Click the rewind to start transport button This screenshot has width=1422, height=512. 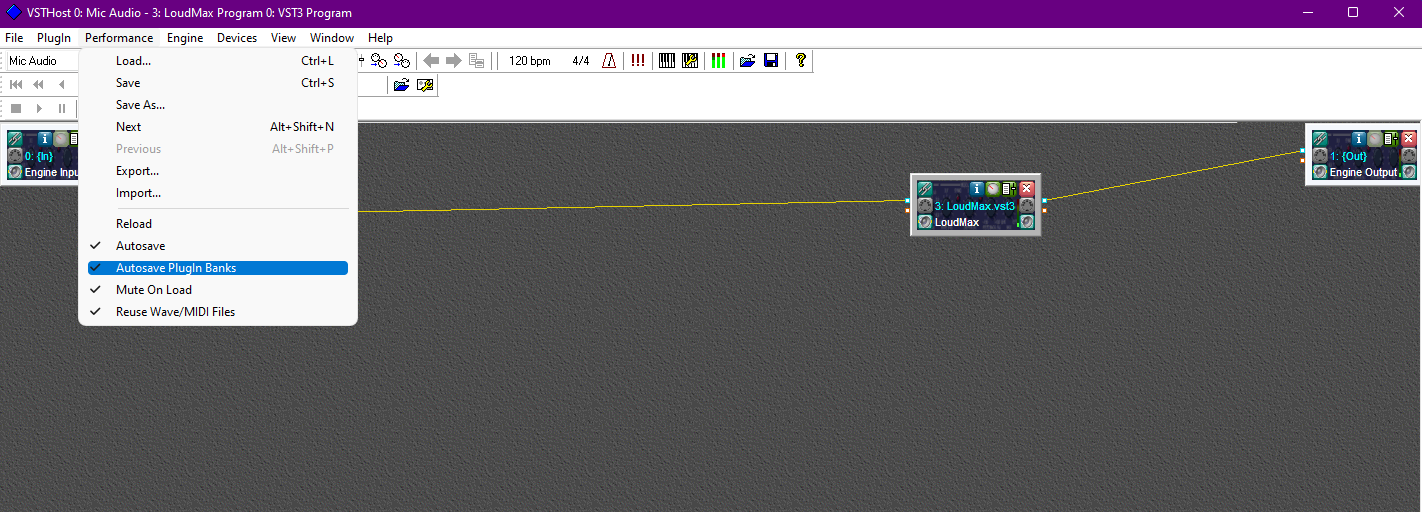point(16,85)
